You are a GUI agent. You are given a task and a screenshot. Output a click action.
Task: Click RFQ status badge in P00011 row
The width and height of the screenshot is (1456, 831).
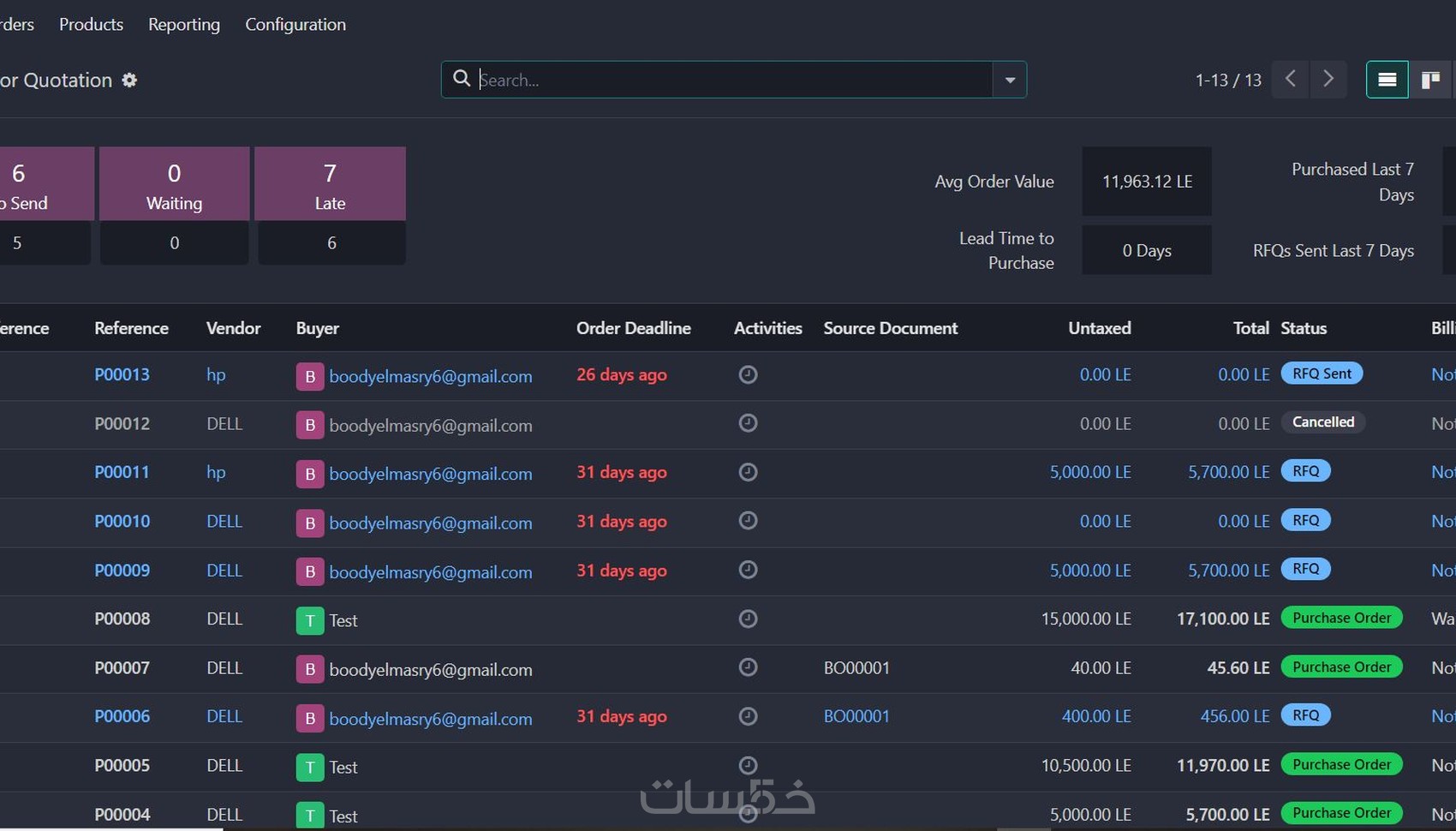1306,471
